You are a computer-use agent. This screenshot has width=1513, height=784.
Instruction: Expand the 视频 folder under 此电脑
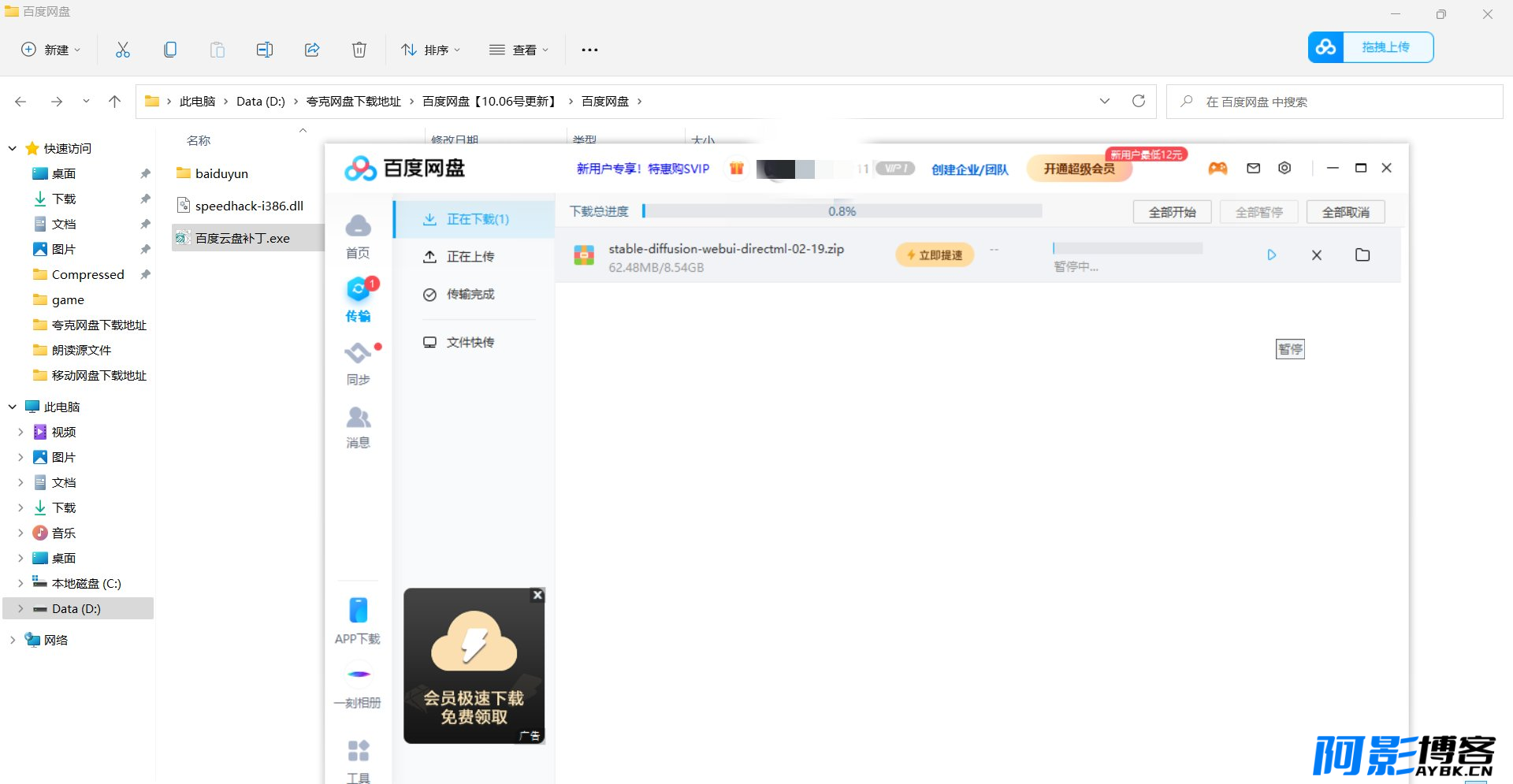click(20, 433)
